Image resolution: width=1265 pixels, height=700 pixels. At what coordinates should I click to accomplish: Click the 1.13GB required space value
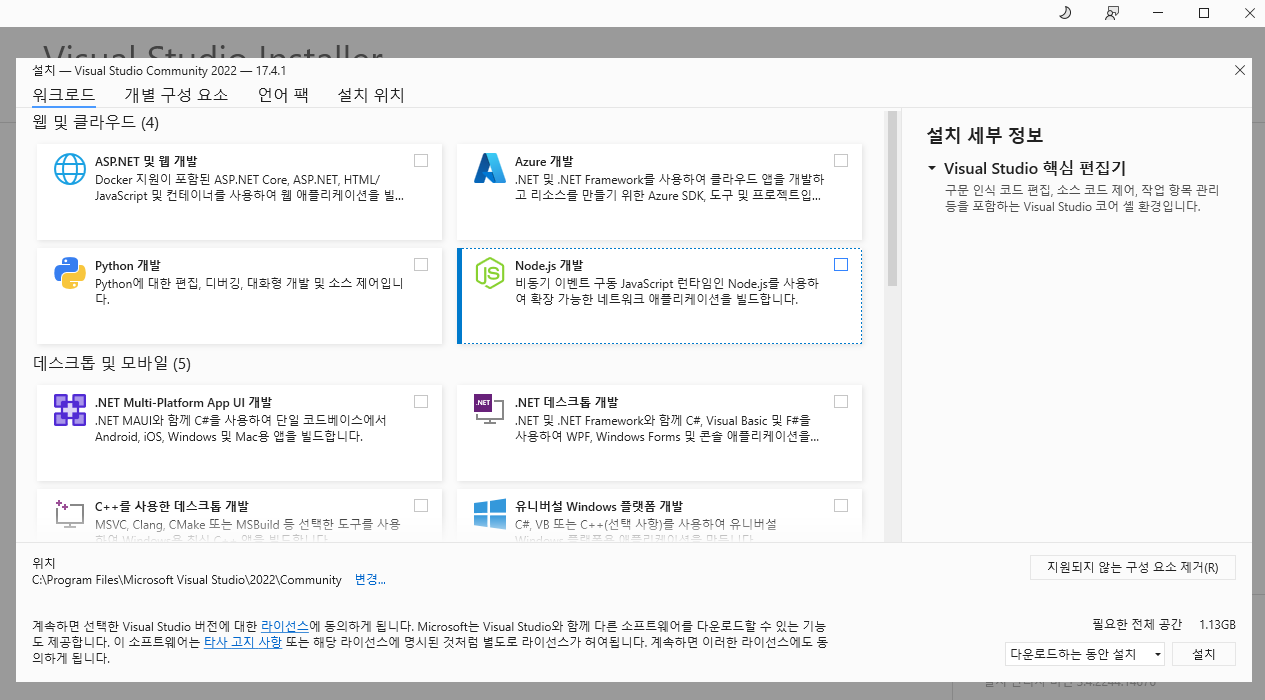click(1217, 625)
